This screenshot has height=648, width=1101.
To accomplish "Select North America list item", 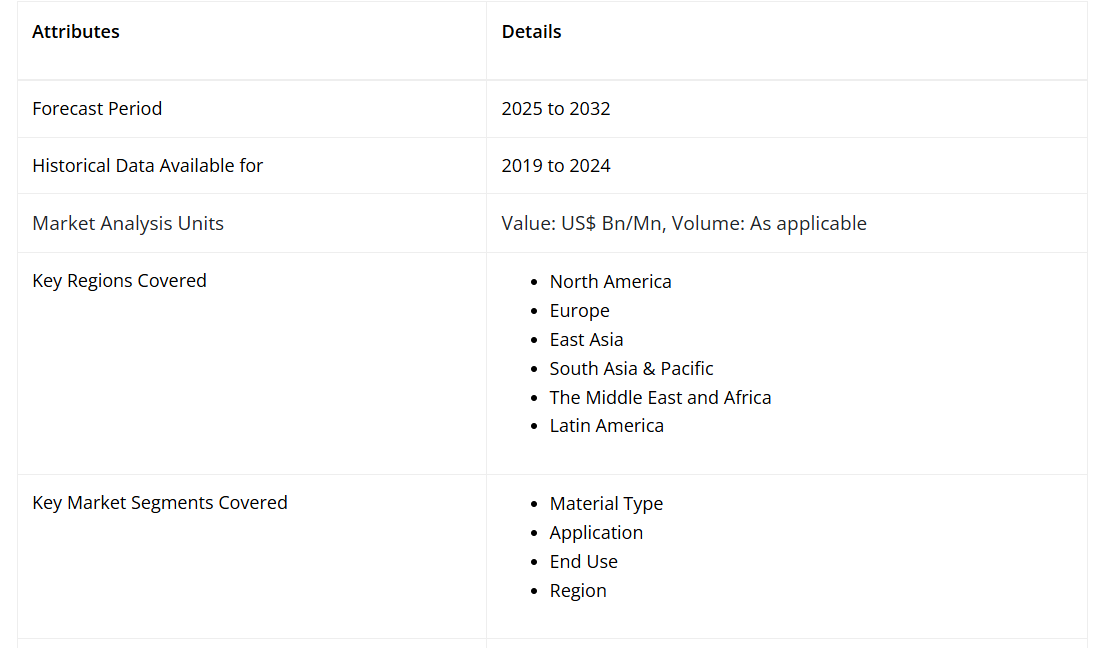I will point(610,282).
